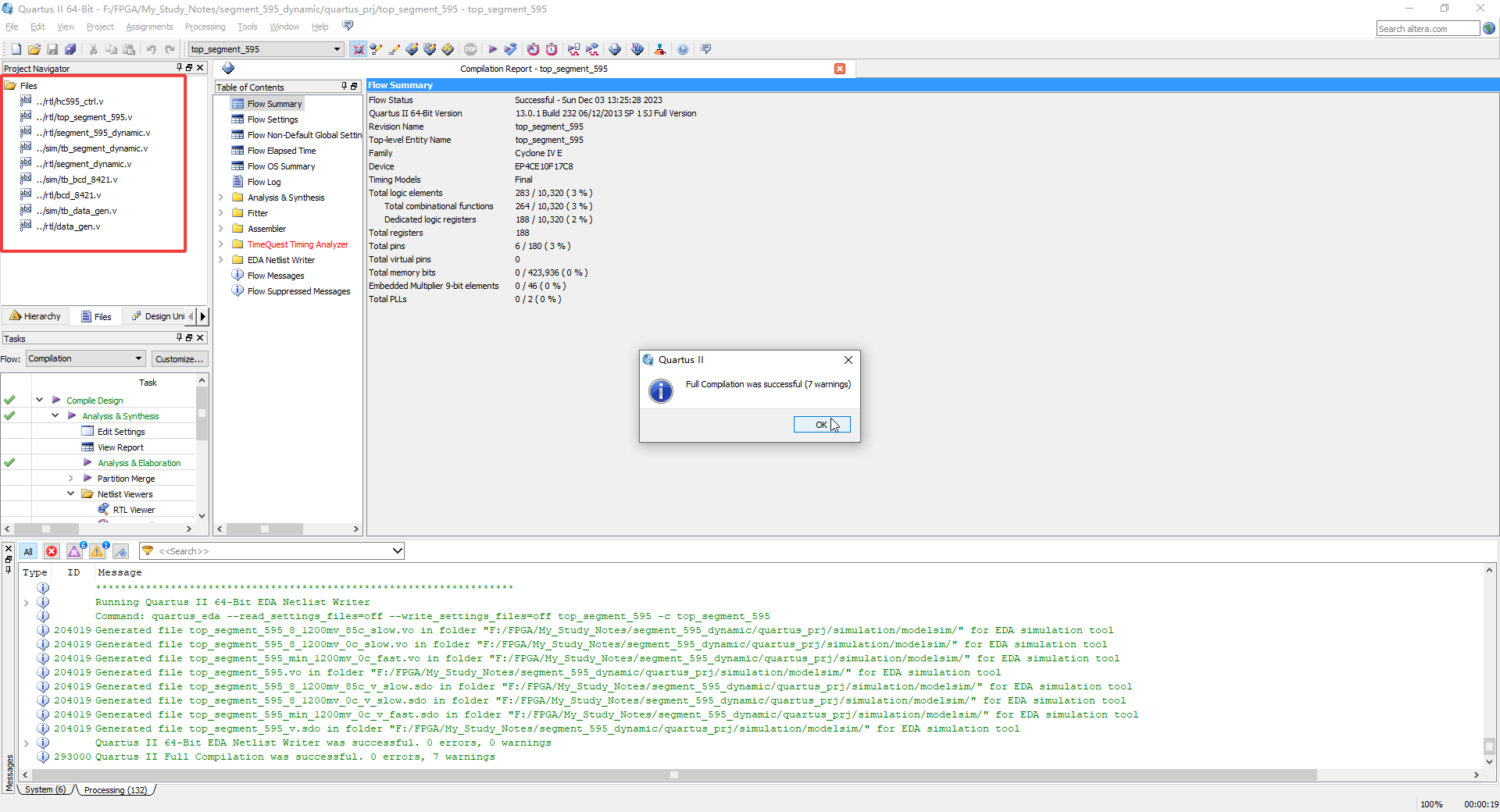1500x812 pixels.
Task: Open the Programmer toolbar icon
Action: tap(637, 49)
